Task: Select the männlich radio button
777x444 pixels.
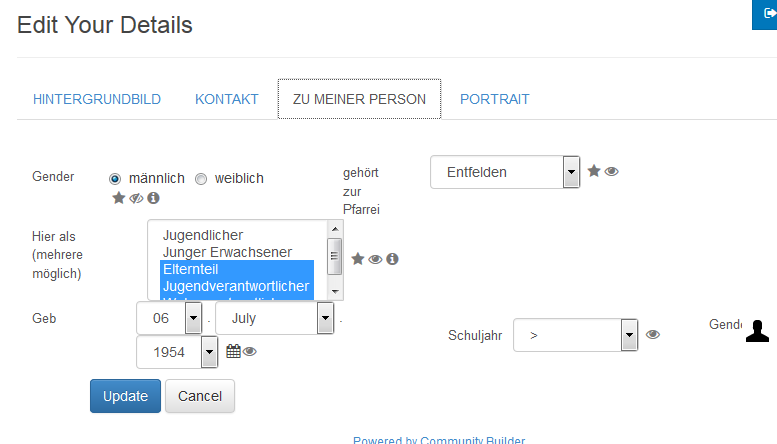Action: pyautogui.click(x=115, y=179)
